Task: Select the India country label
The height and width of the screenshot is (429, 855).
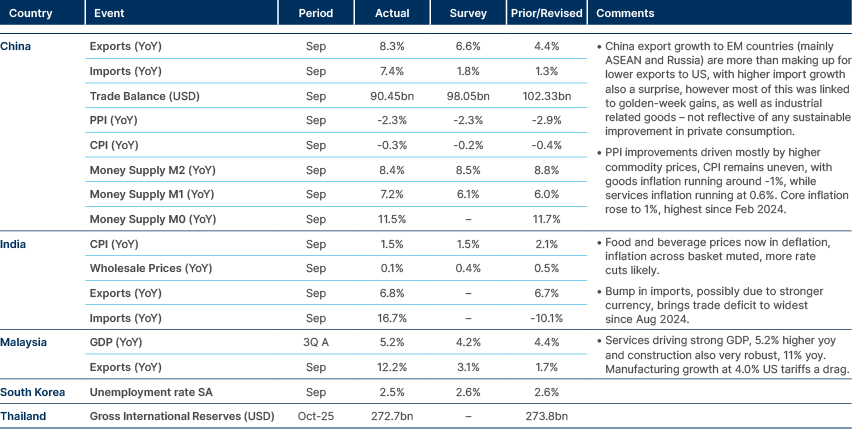Action: pos(13,243)
